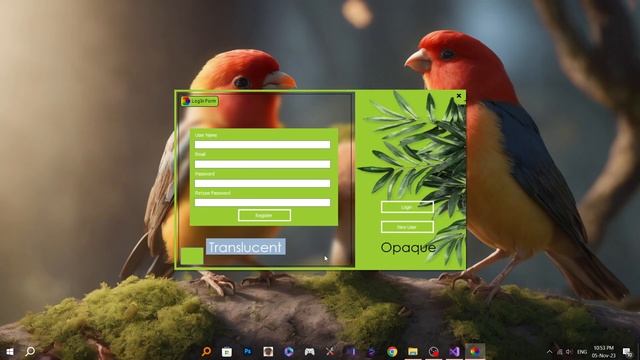Open Photoshop from the taskbar
The image size is (640, 360).
pos(248,351)
